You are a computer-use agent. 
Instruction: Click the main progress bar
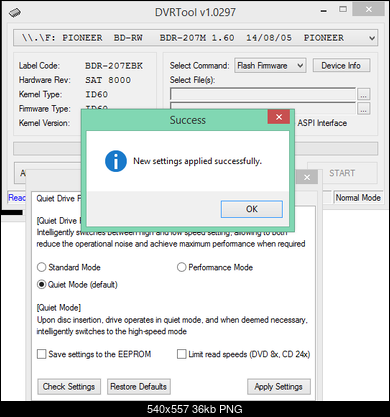195,149
